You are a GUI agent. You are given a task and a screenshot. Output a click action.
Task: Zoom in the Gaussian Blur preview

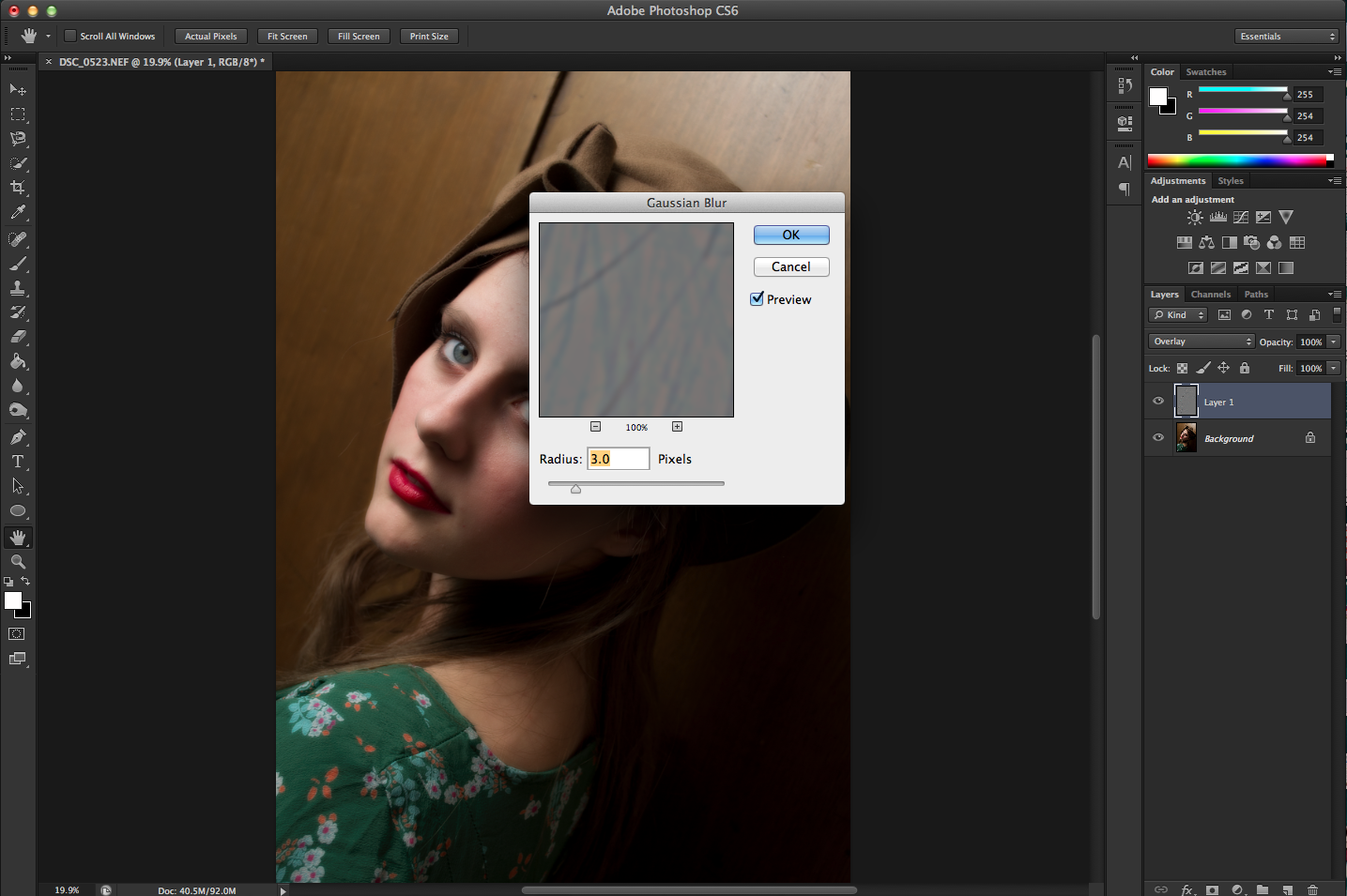coord(677,427)
